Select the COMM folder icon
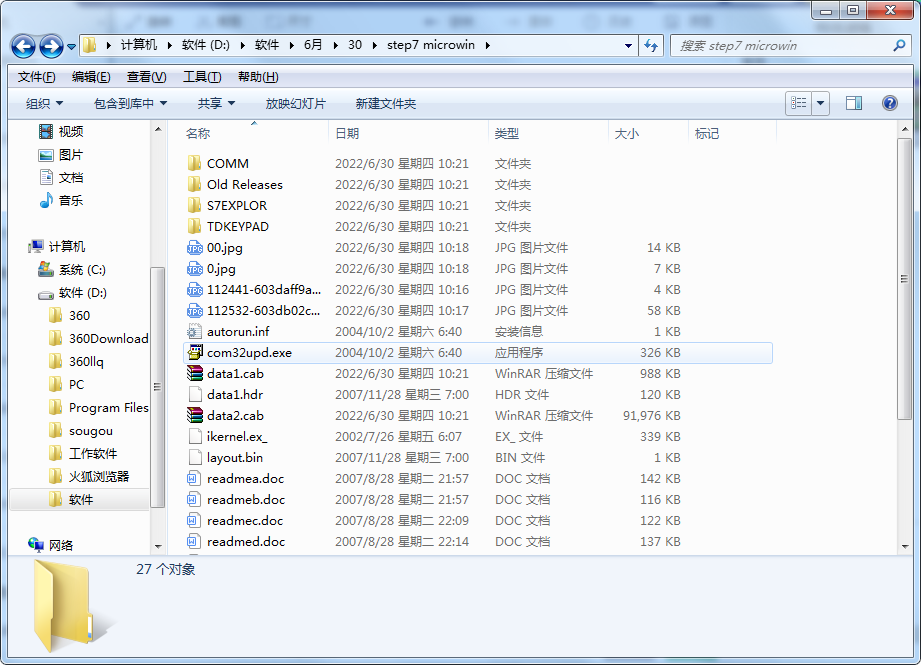The image size is (921, 665). 194,163
